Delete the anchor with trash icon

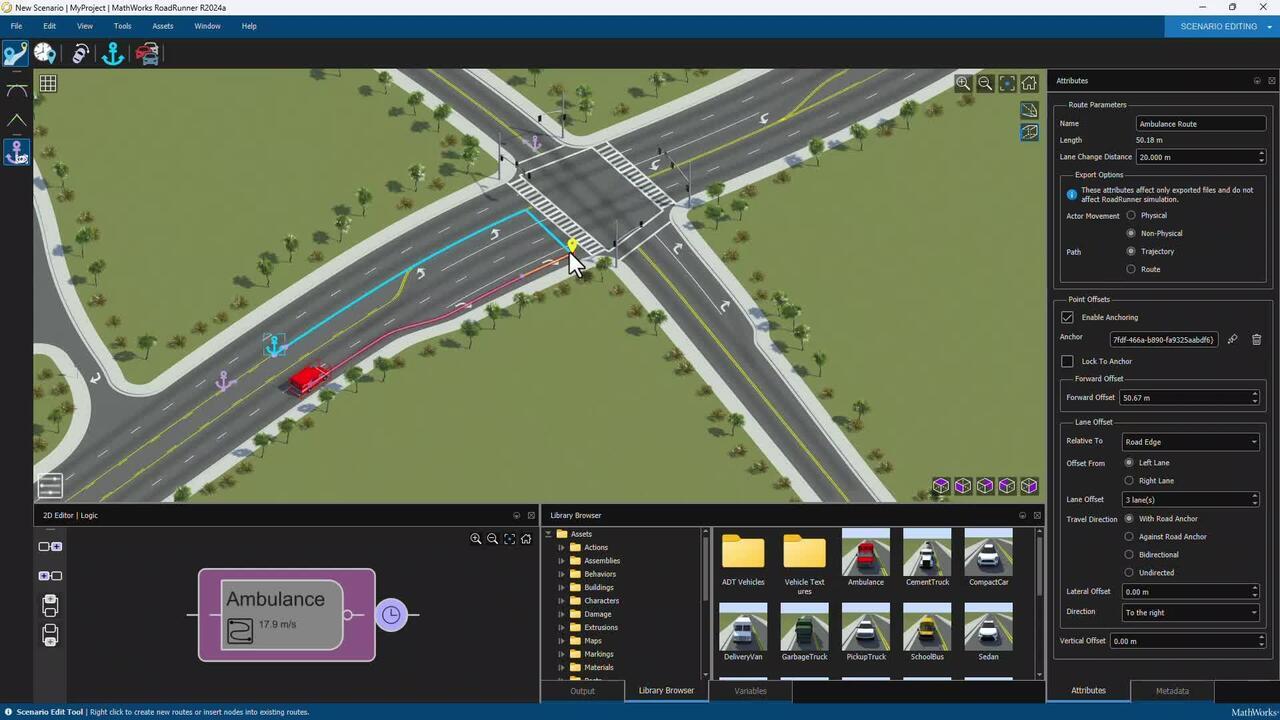[1257, 339]
